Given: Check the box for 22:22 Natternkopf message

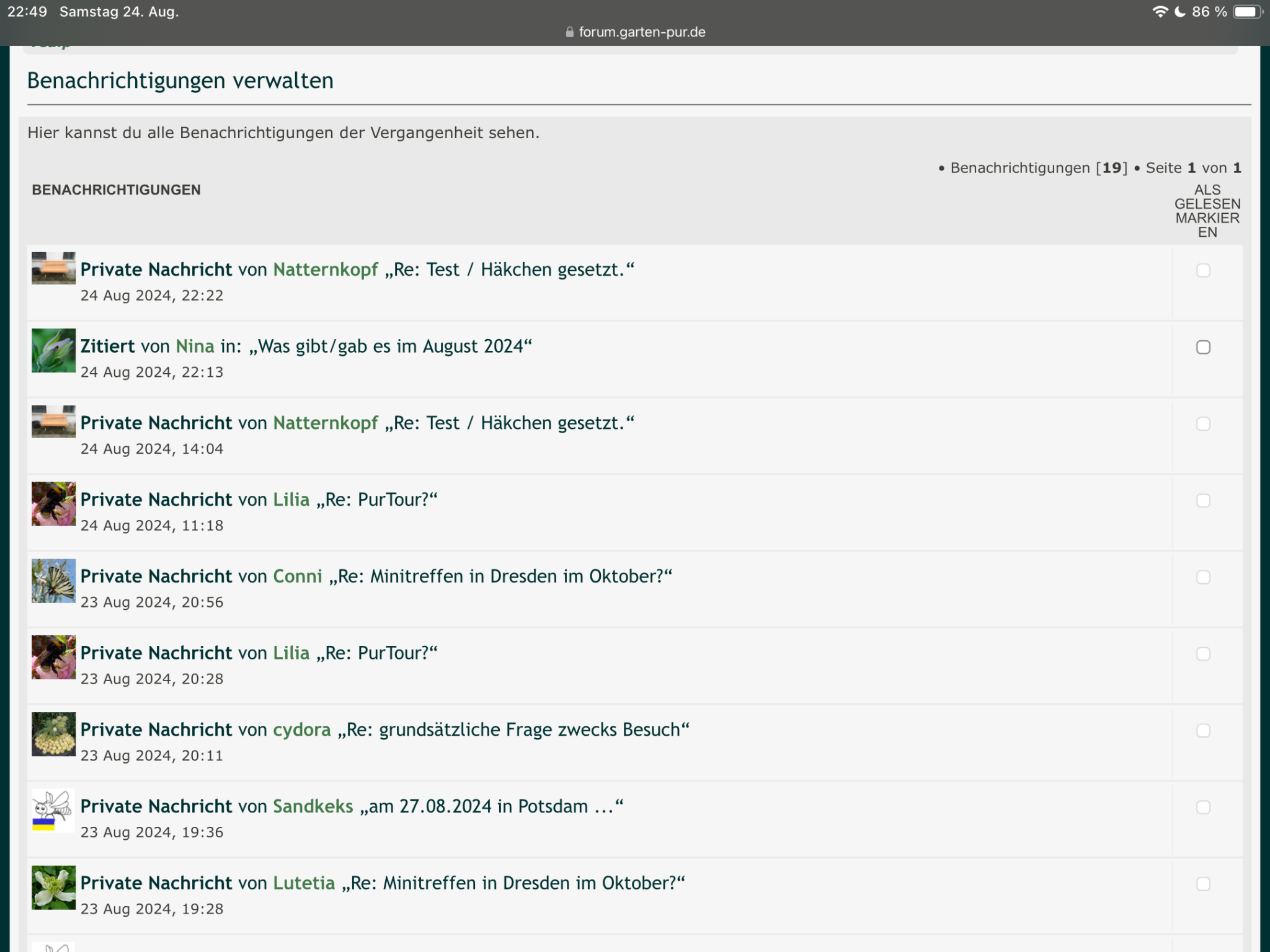Looking at the screenshot, I should [x=1203, y=271].
